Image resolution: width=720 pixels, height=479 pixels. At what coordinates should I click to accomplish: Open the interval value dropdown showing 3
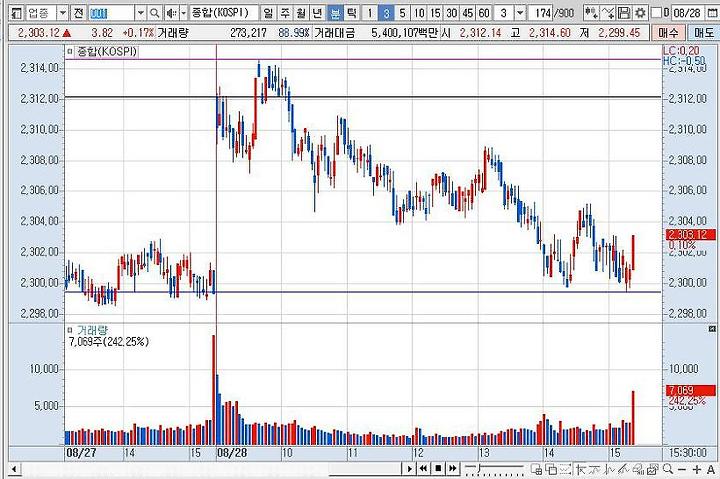[519, 13]
